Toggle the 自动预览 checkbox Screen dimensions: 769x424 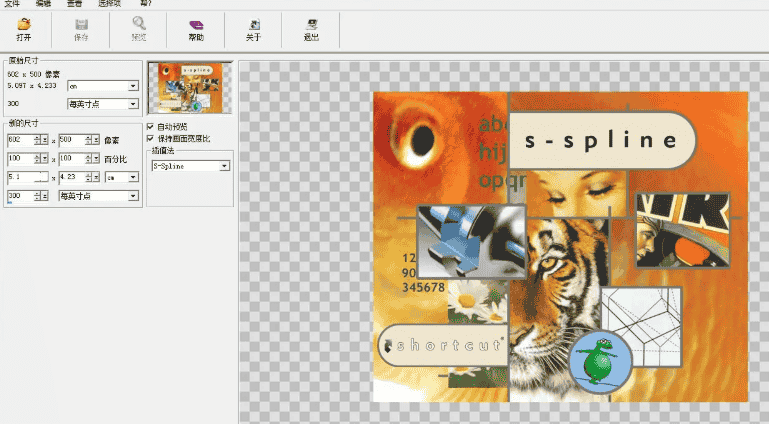[x=151, y=127]
